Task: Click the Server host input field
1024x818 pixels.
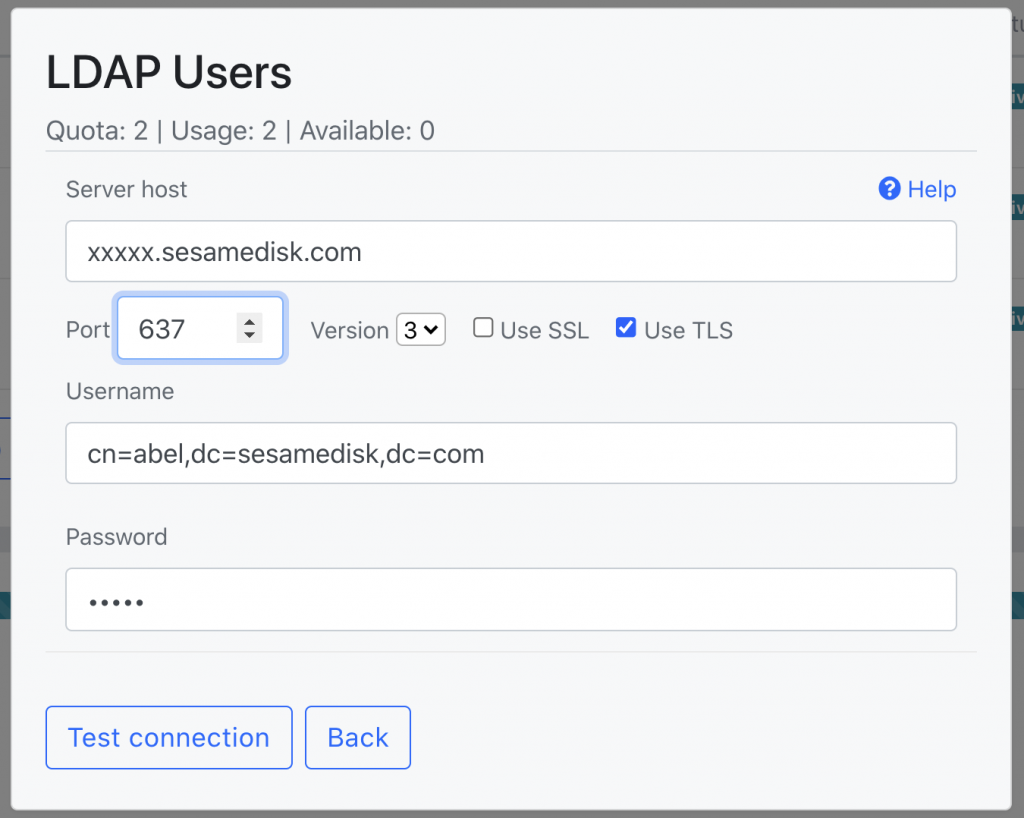Action: click(x=511, y=251)
